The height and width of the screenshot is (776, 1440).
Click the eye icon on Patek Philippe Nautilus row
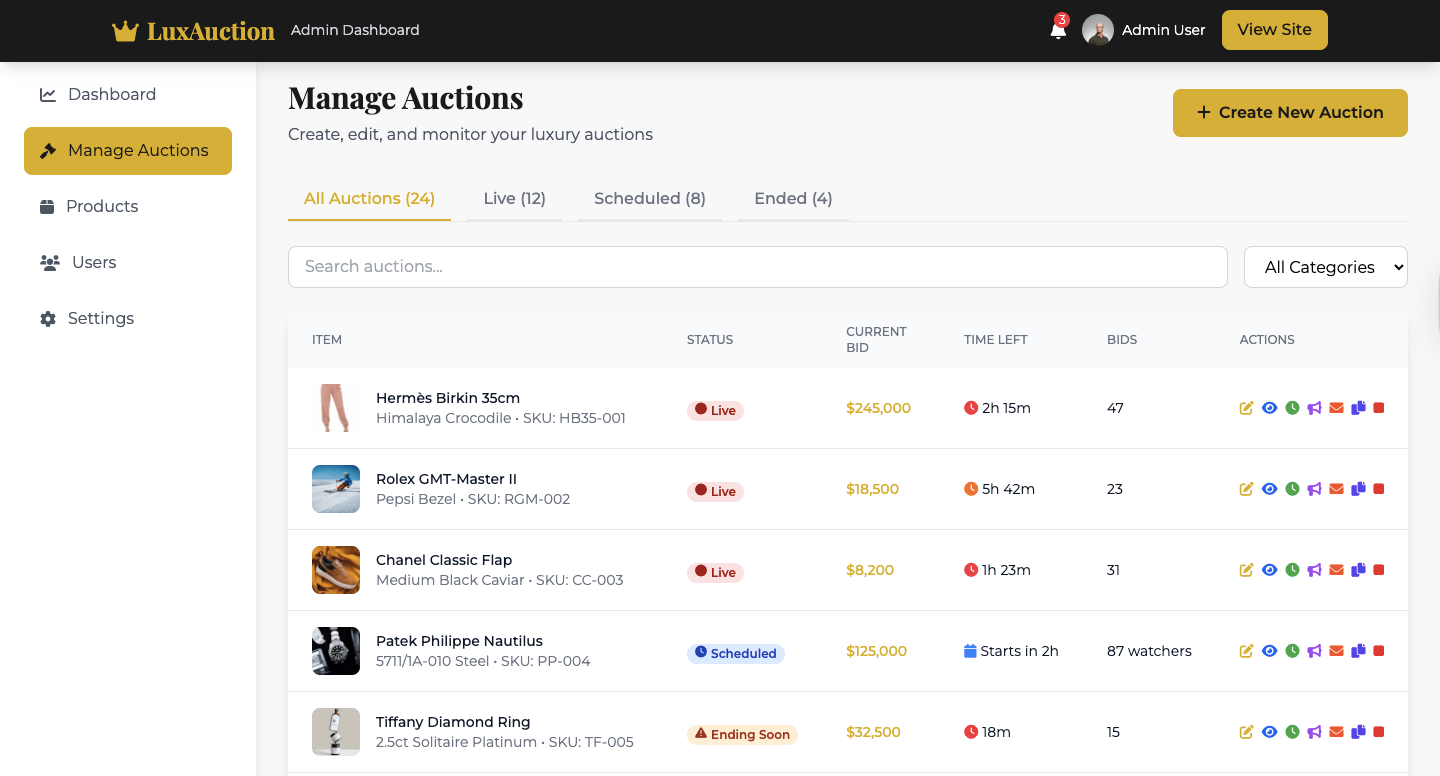pyautogui.click(x=1269, y=651)
